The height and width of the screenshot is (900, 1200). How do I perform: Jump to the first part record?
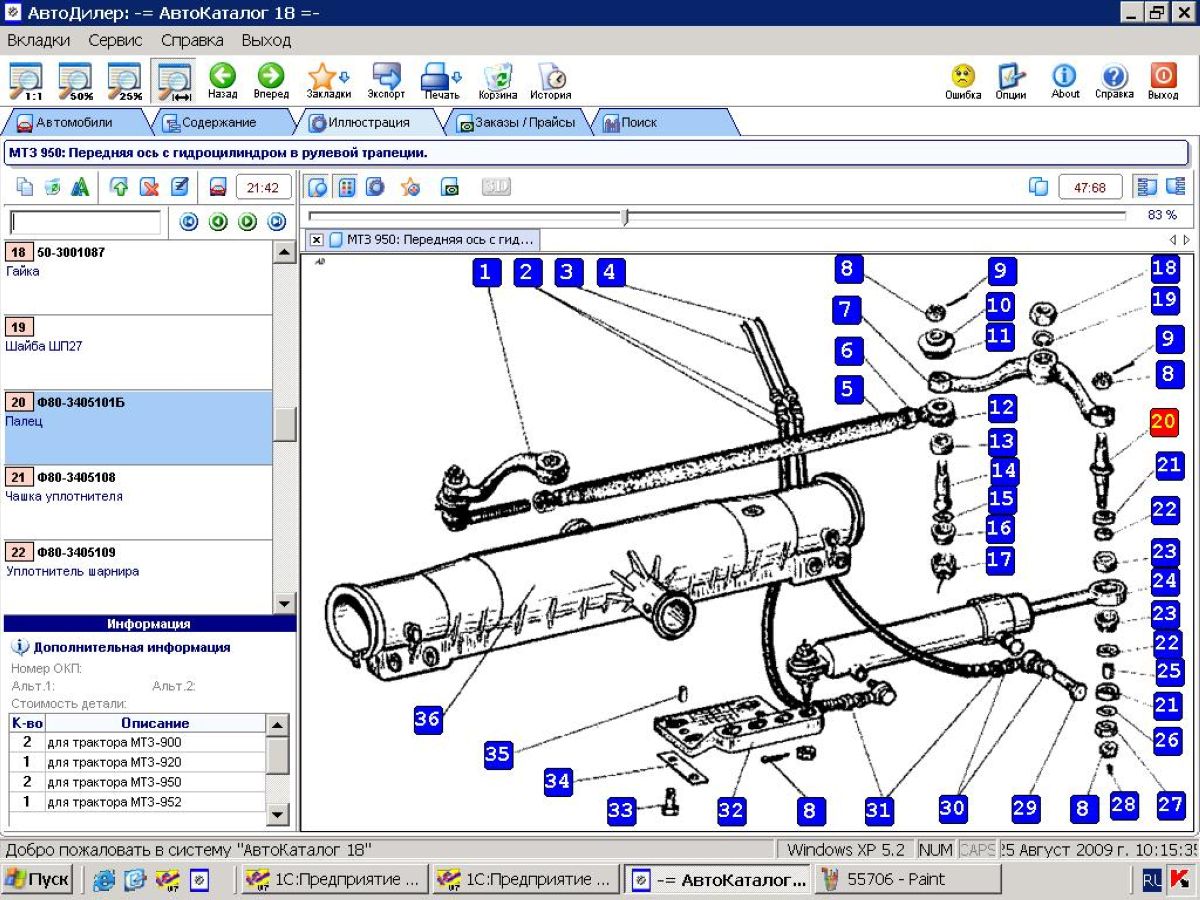(x=189, y=222)
